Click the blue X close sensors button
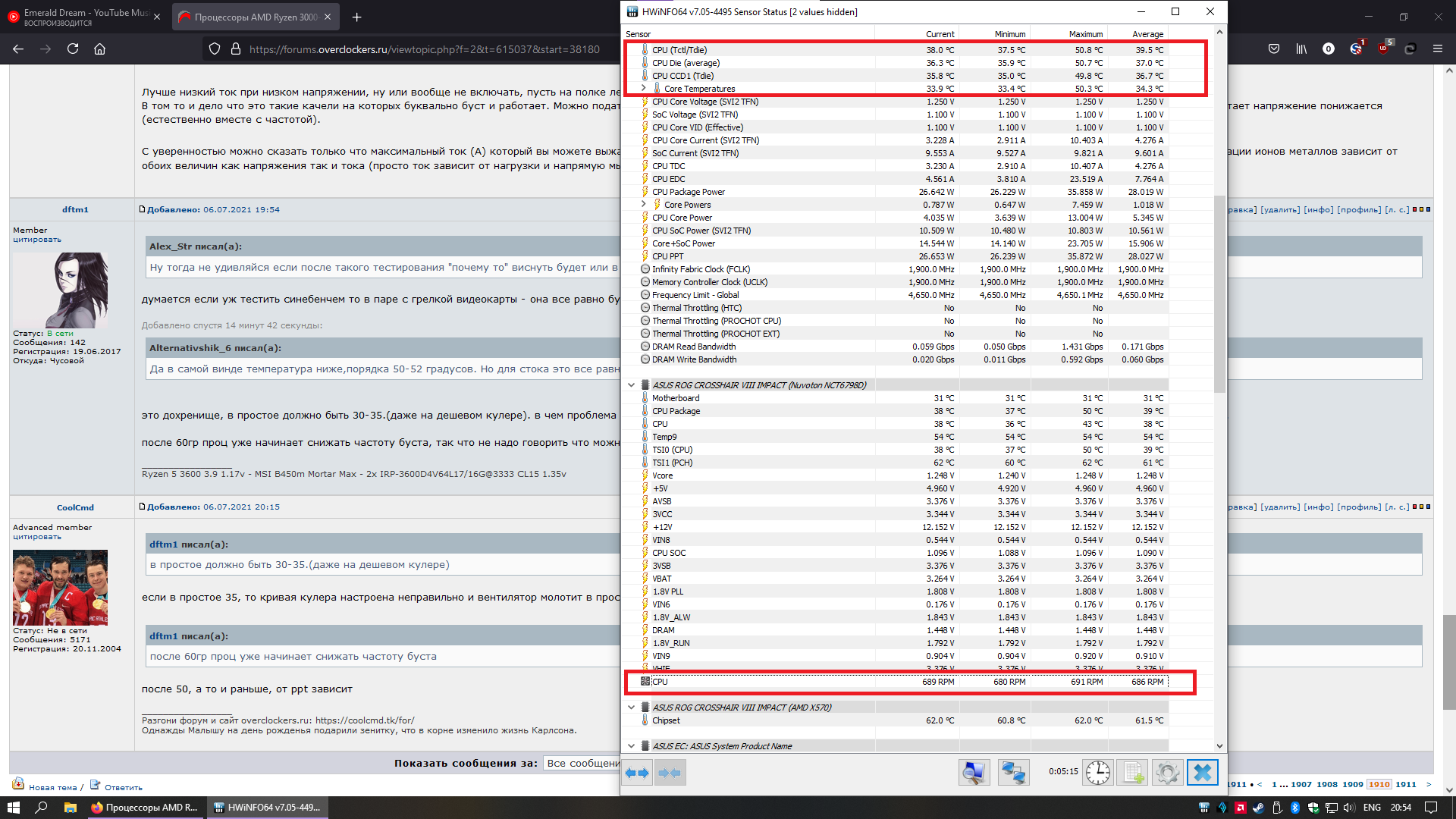The height and width of the screenshot is (819, 1456). pyautogui.click(x=1203, y=773)
